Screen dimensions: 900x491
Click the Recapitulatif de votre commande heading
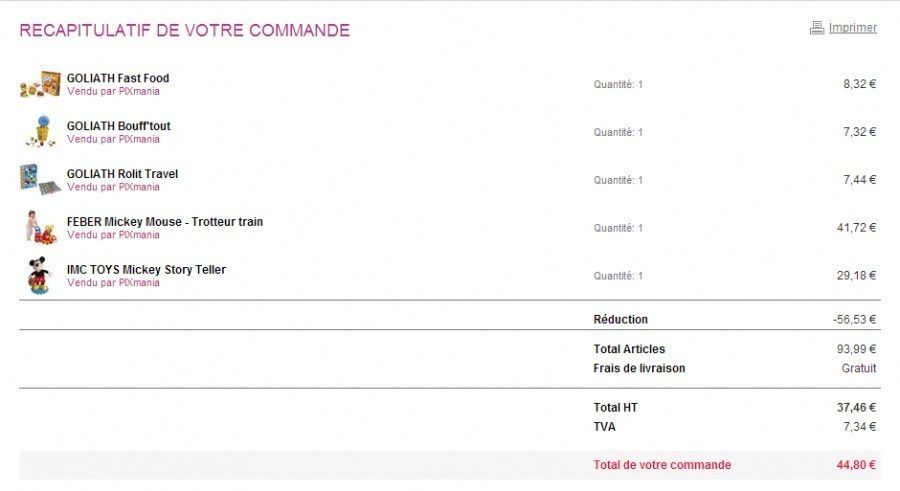[185, 30]
